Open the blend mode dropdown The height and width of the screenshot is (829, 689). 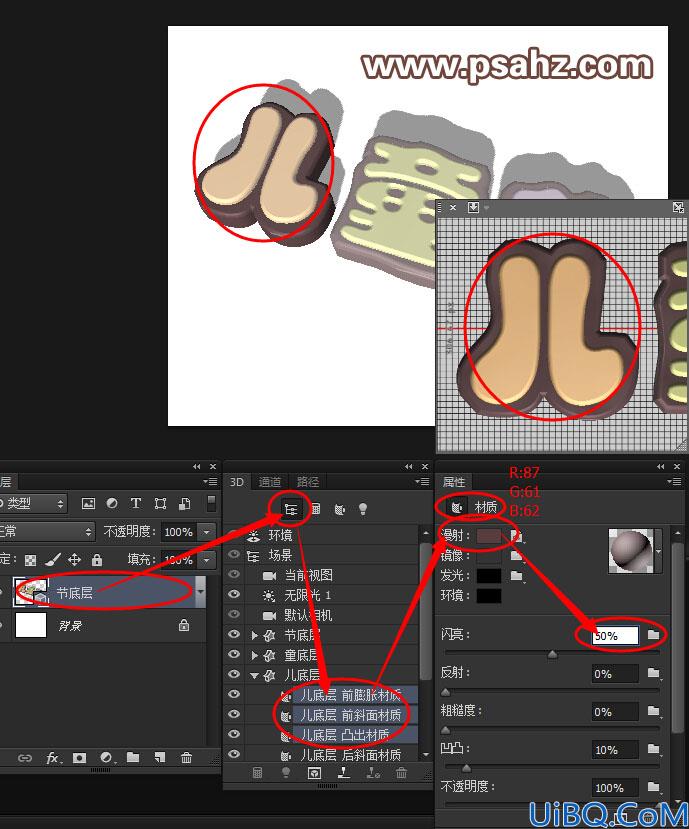coord(47,531)
